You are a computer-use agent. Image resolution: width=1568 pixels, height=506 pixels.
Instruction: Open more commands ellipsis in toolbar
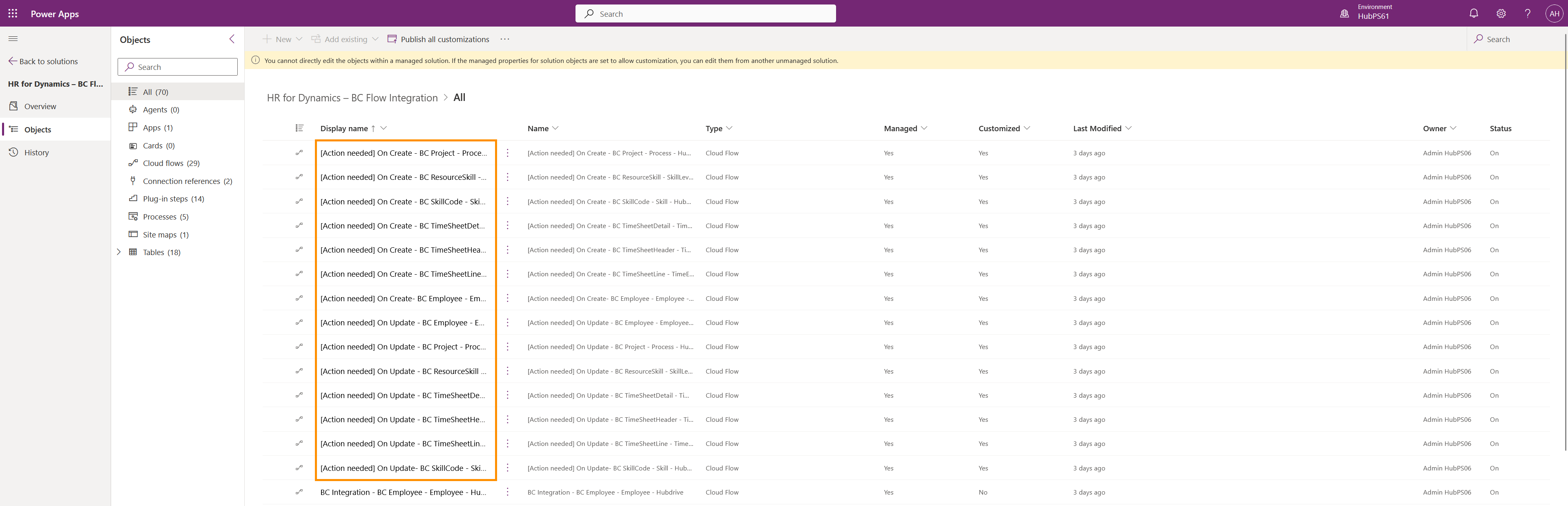[504, 39]
